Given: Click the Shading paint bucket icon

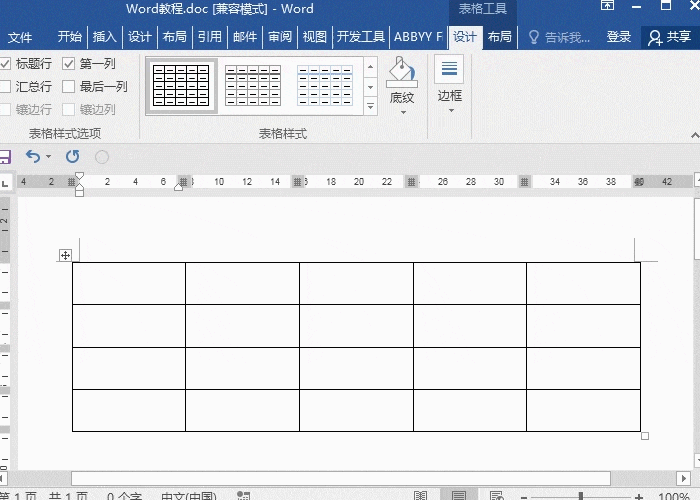Looking at the screenshot, I should [401, 71].
